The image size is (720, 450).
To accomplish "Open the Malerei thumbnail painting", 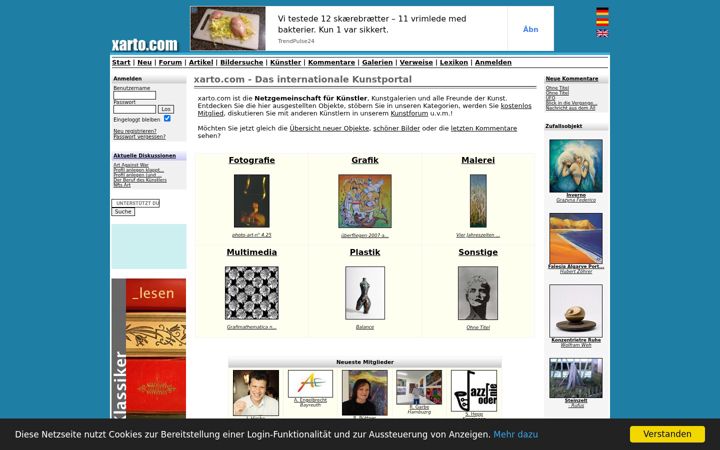I will [x=478, y=201].
